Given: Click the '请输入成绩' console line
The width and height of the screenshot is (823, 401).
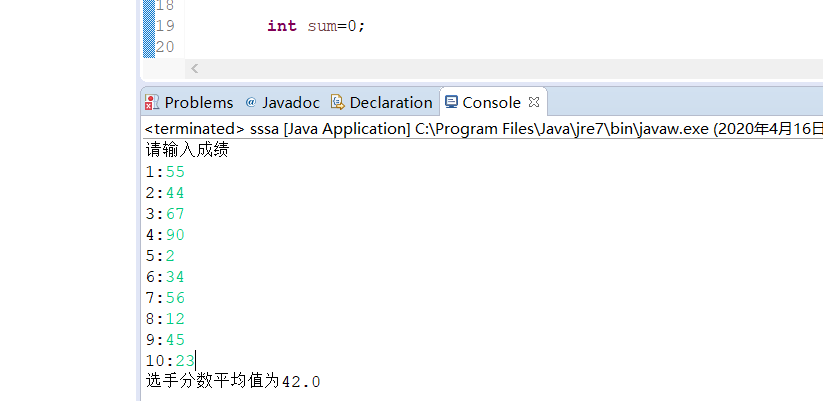Looking at the screenshot, I should [187, 151].
